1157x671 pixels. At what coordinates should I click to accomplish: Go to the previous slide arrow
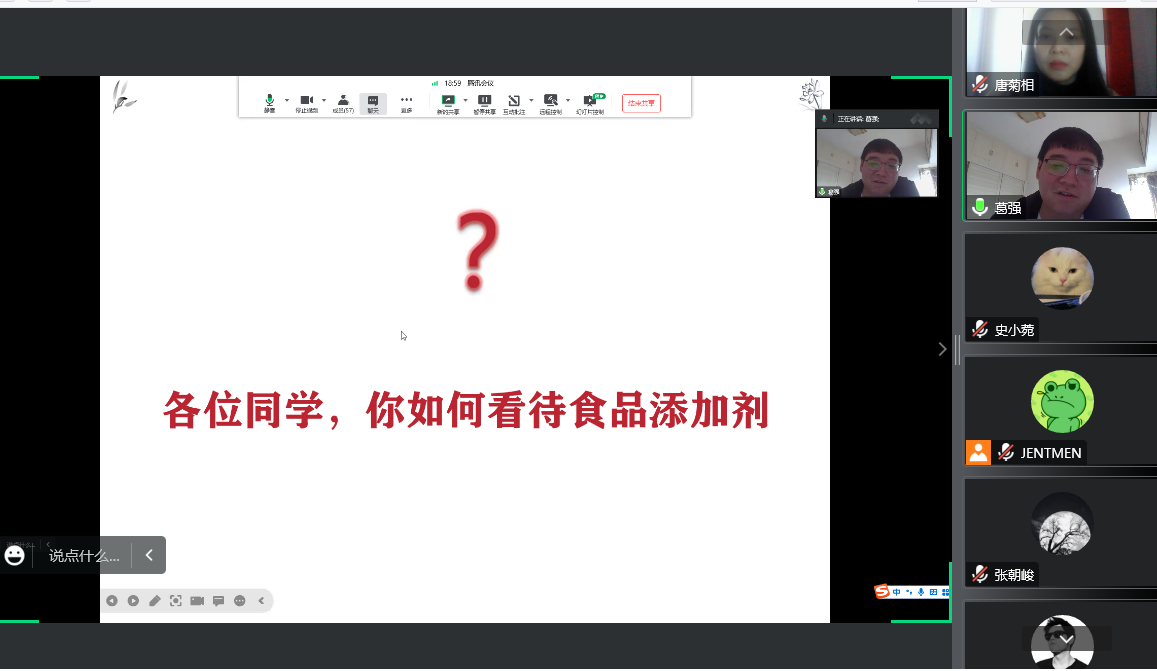click(112, 601)
